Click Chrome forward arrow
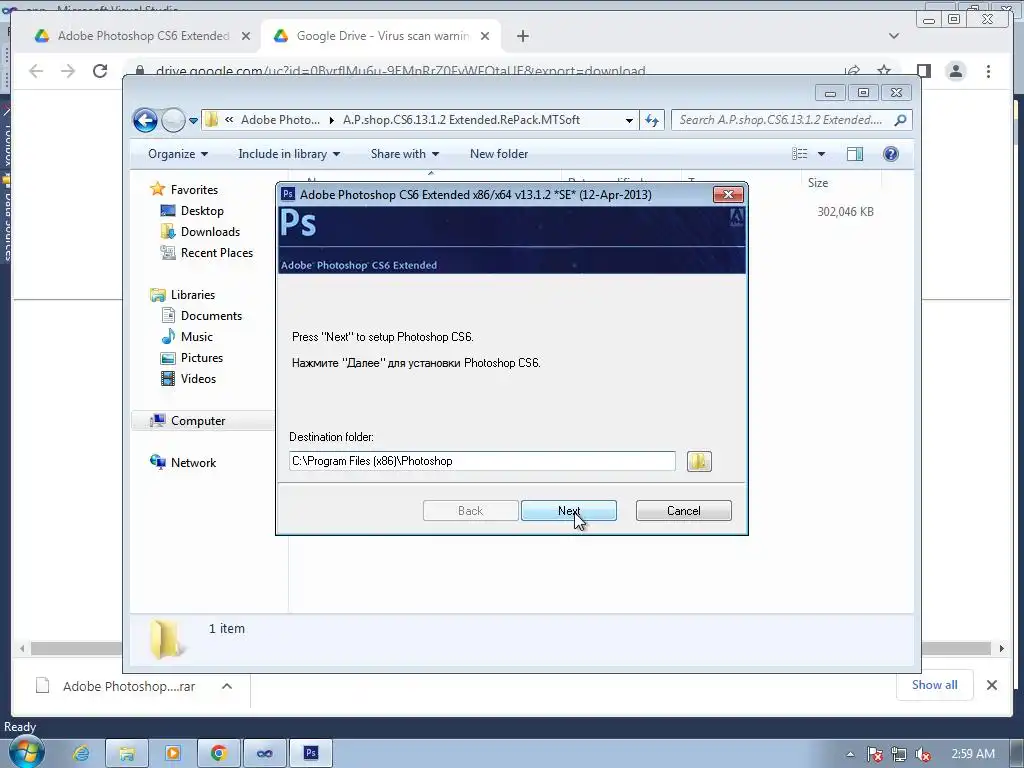This screenshot has width=1024, height=768. pyautogui.click(x=68, y=71)
